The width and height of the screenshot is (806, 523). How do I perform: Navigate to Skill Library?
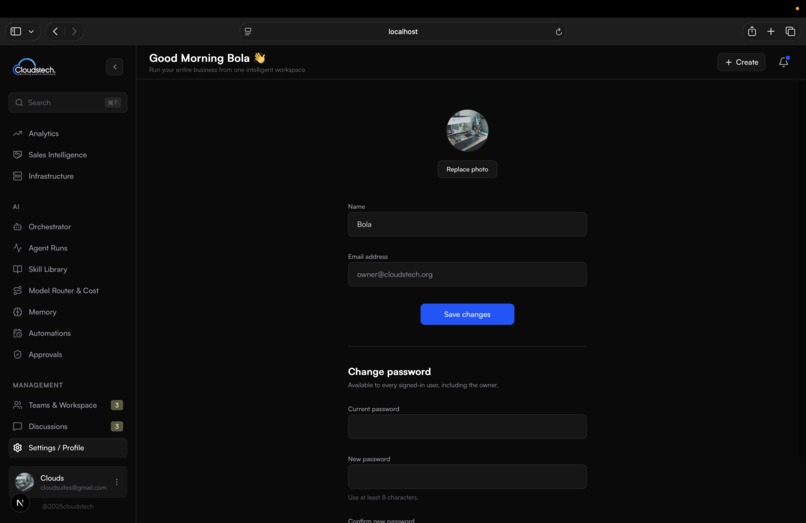click(x=68, y=269)
